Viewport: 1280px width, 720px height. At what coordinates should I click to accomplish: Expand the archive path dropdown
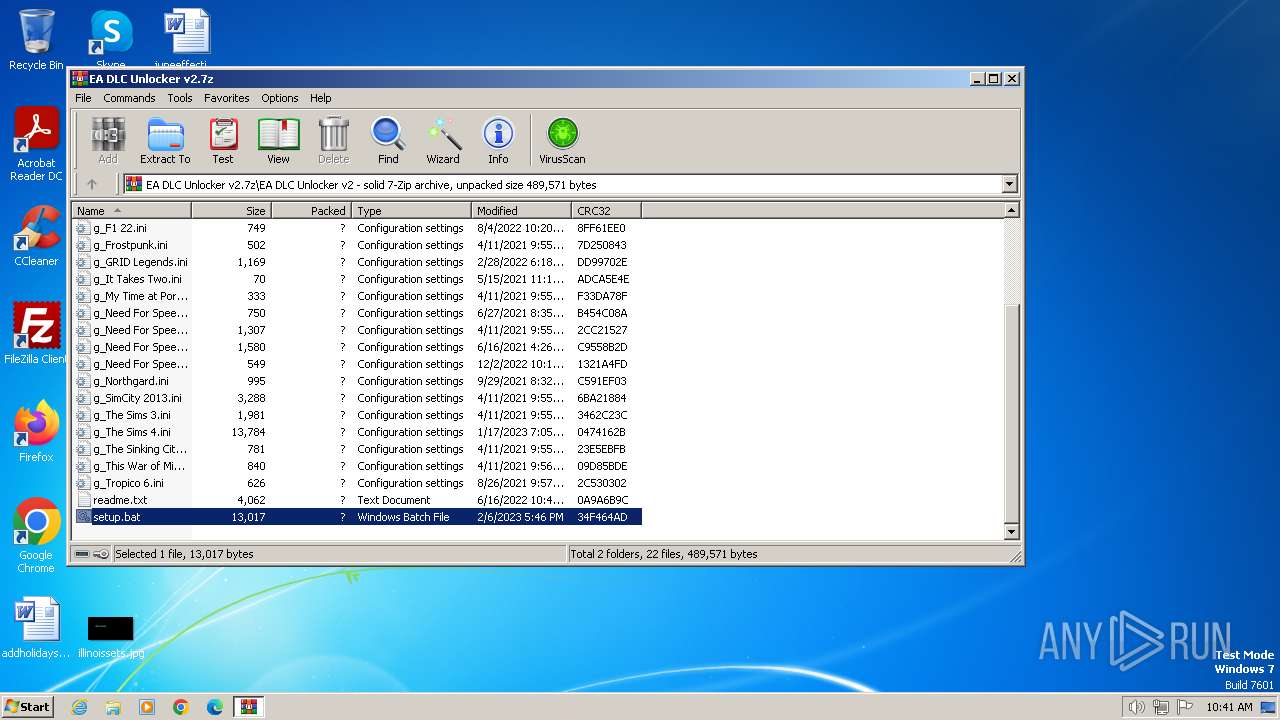click(1009, 184)
